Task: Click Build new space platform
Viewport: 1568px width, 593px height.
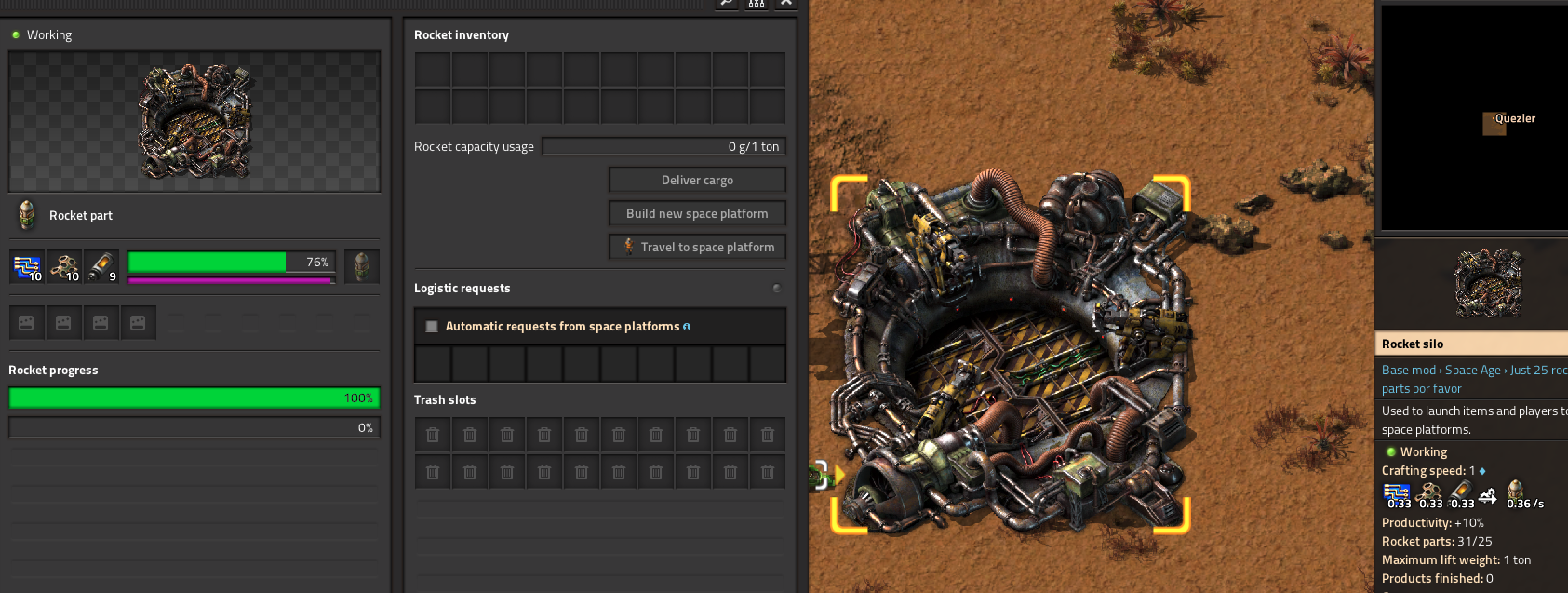Action: click(697, 213)
